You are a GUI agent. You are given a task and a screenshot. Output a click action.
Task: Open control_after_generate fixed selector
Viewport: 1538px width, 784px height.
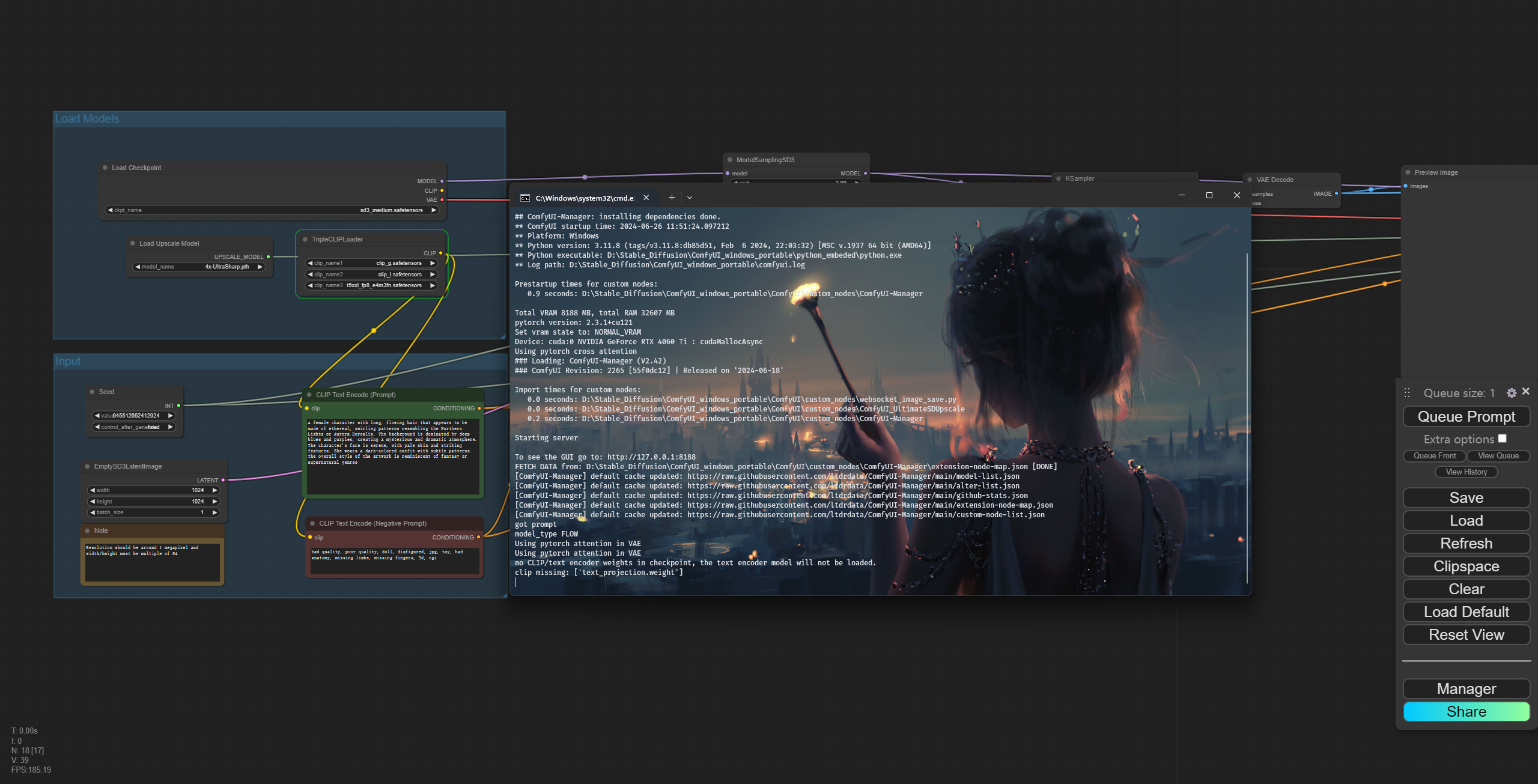(133, 427)
